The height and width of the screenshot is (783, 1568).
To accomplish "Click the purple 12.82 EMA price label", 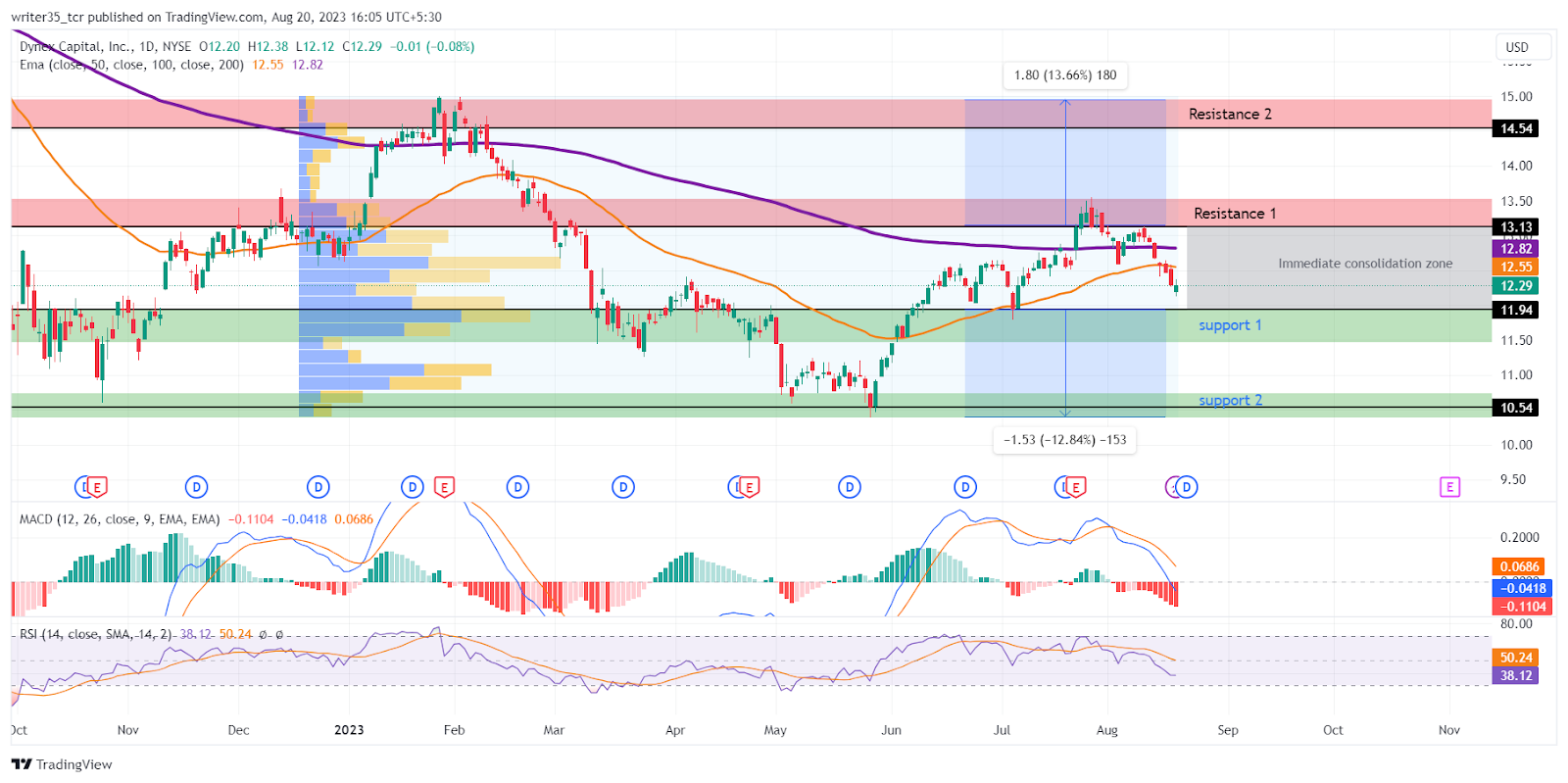I will 1515,249.
